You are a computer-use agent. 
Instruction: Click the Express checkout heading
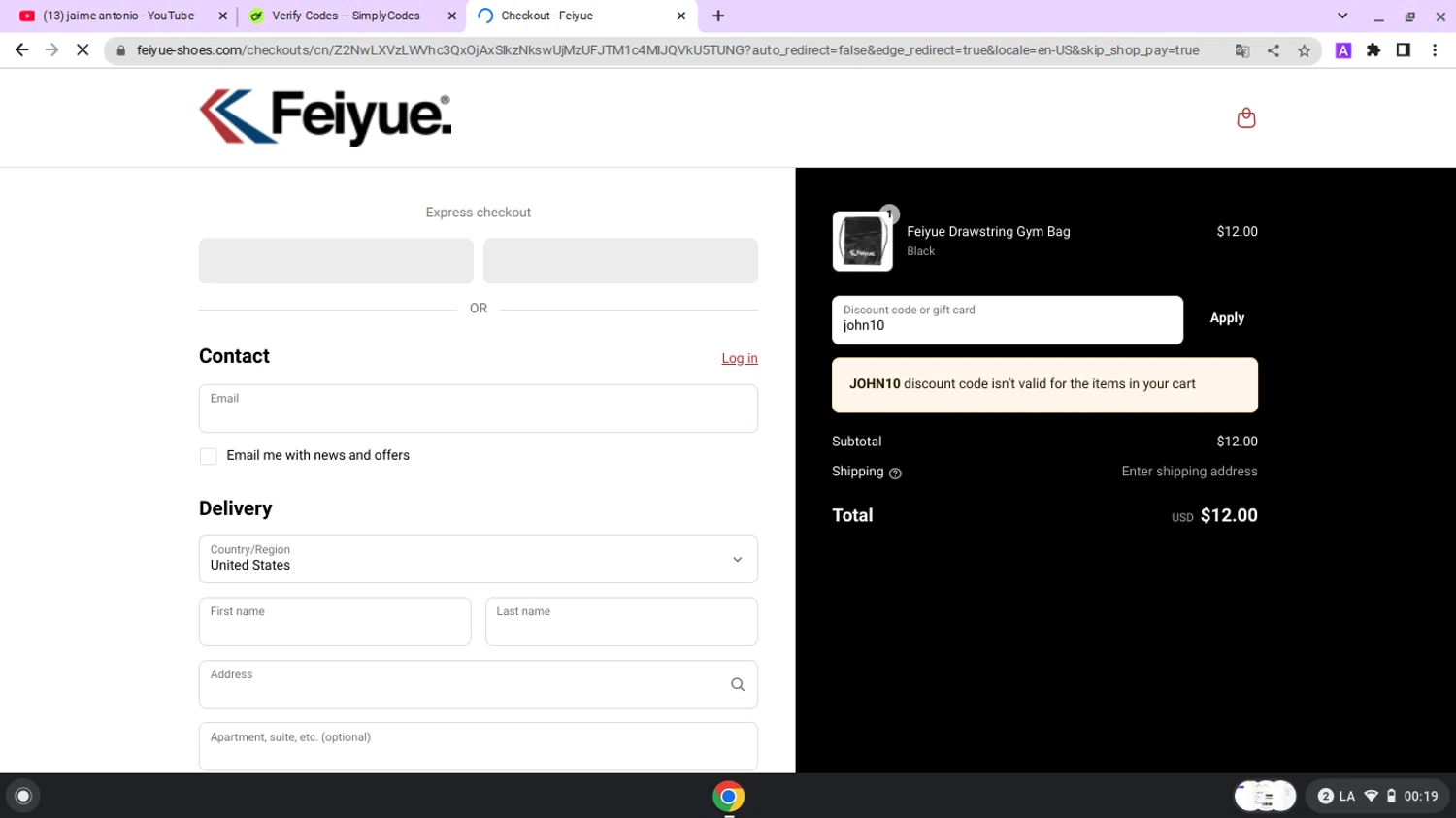479,213
